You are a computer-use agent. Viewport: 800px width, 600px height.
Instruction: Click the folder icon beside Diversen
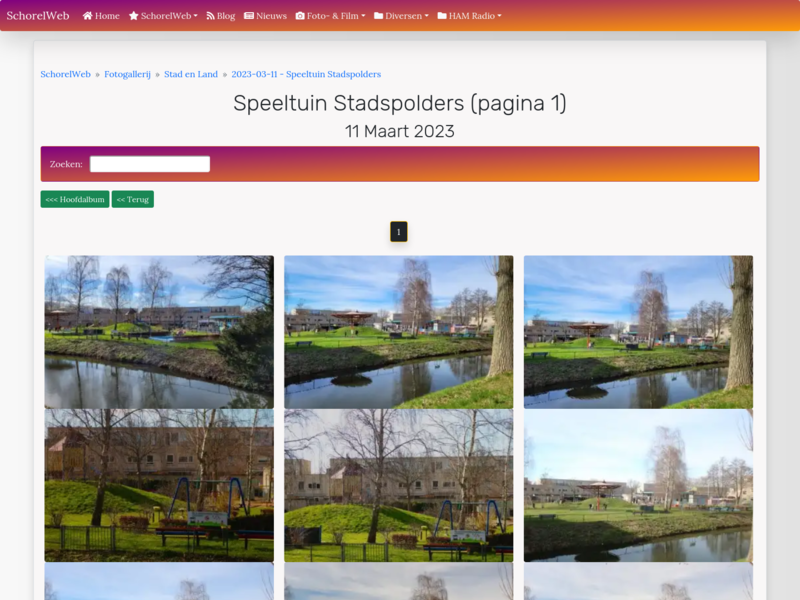379,16
